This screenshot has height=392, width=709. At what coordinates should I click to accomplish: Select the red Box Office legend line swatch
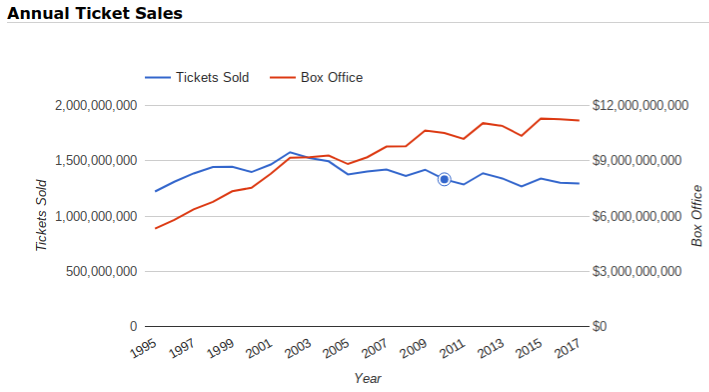tap(283, 78)
